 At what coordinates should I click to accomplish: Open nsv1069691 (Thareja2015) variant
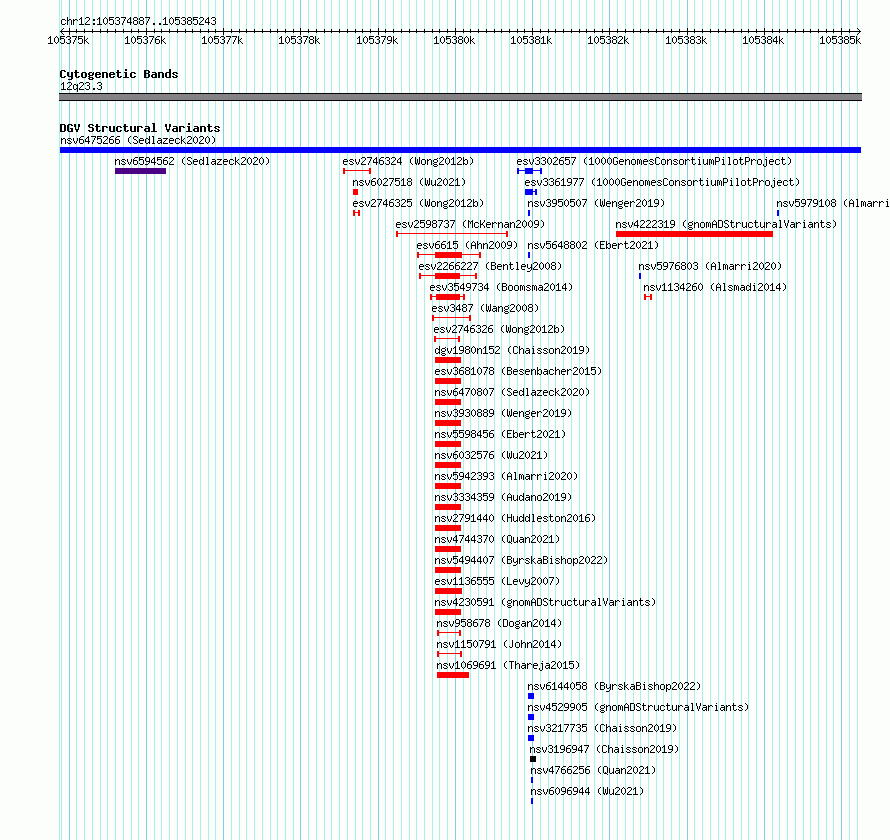tap(508, 665)
